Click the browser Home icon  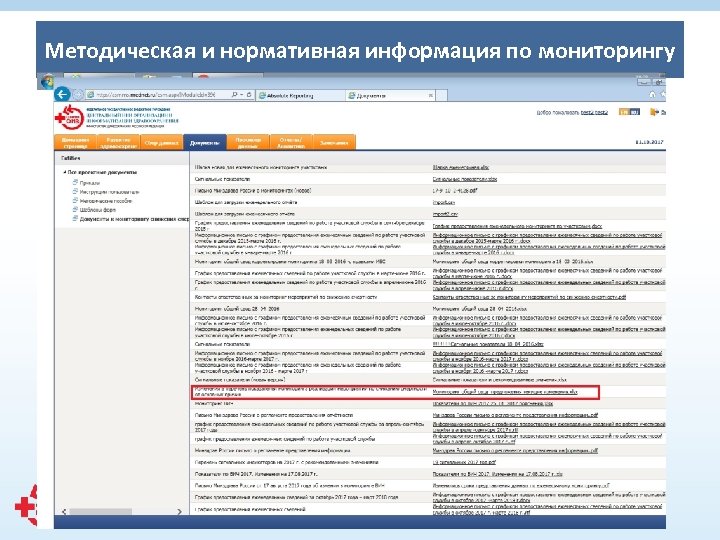(652, 94)
